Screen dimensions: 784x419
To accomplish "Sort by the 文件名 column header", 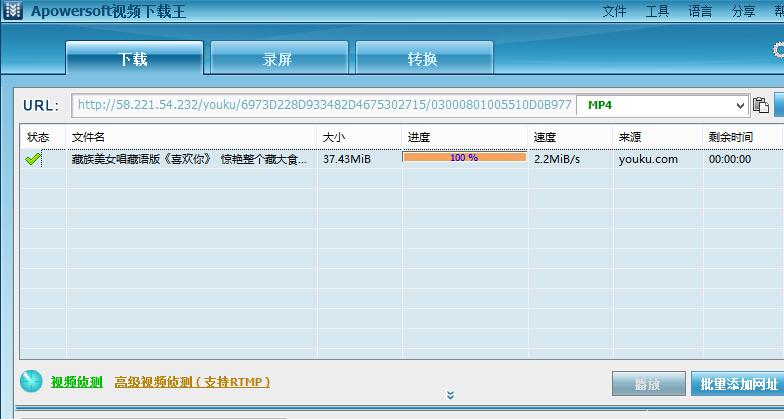I will (191, 136).
